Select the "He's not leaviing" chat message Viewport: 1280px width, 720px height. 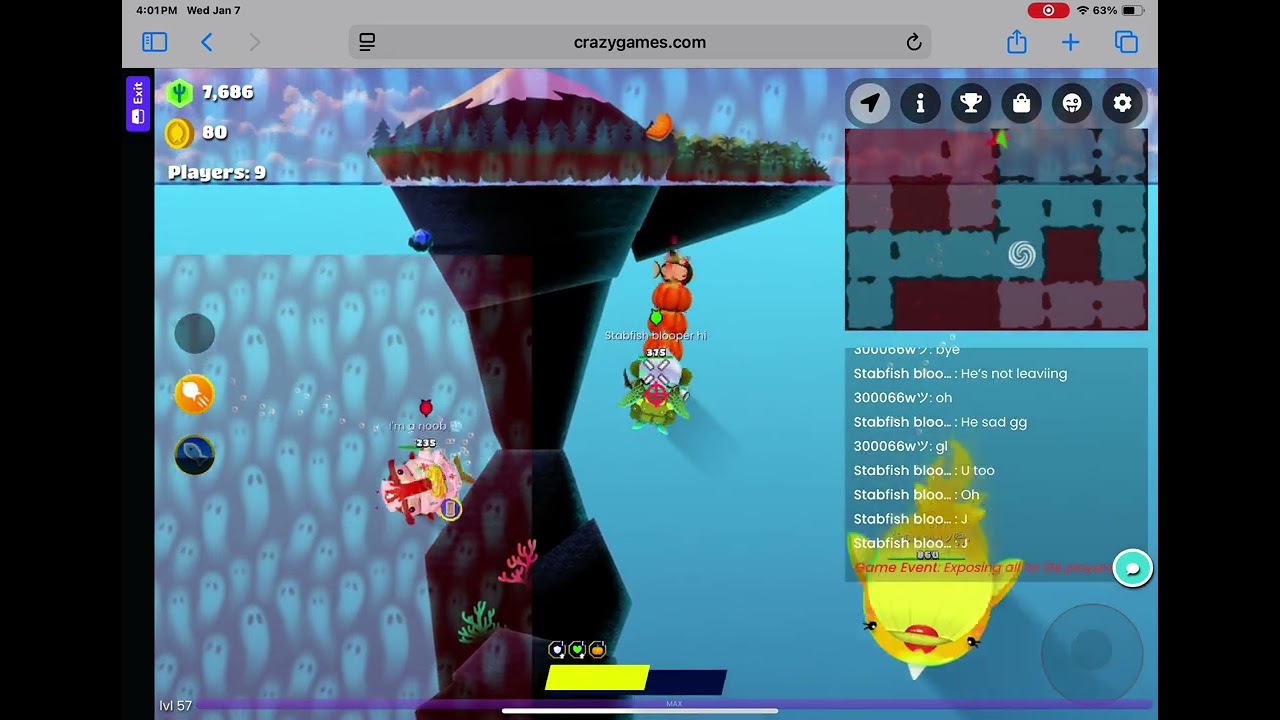(x=960, y=373)
